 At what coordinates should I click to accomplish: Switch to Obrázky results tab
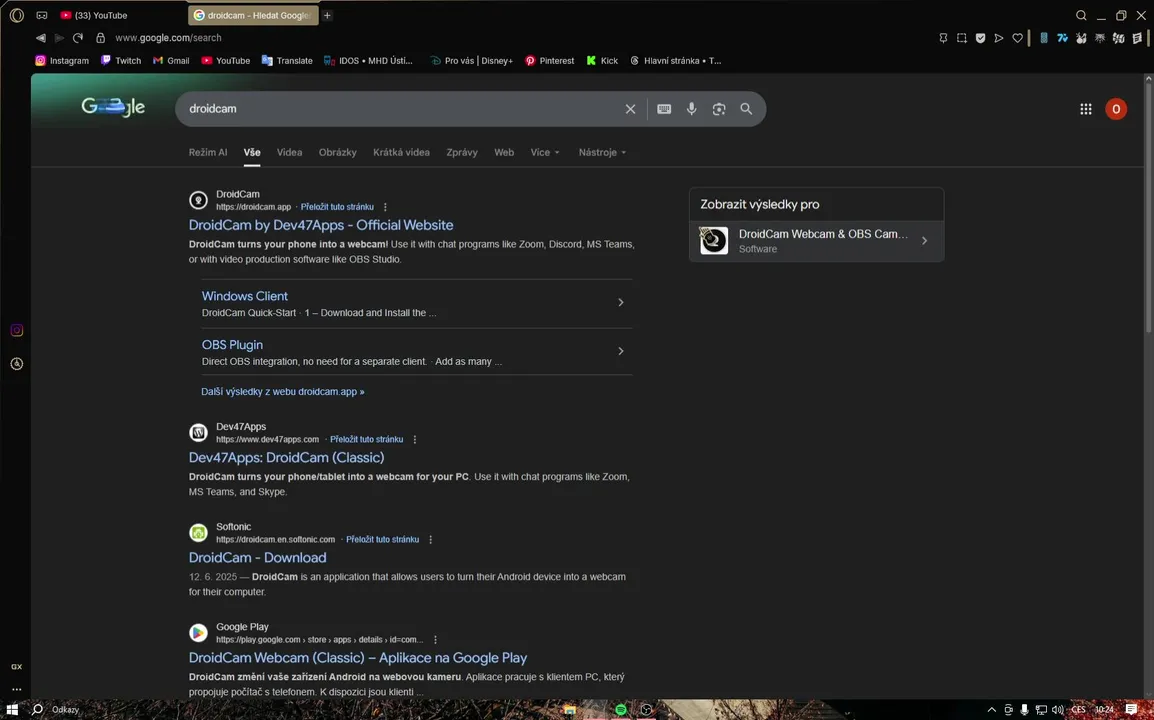pyautogui.click(x=338, y=152)
